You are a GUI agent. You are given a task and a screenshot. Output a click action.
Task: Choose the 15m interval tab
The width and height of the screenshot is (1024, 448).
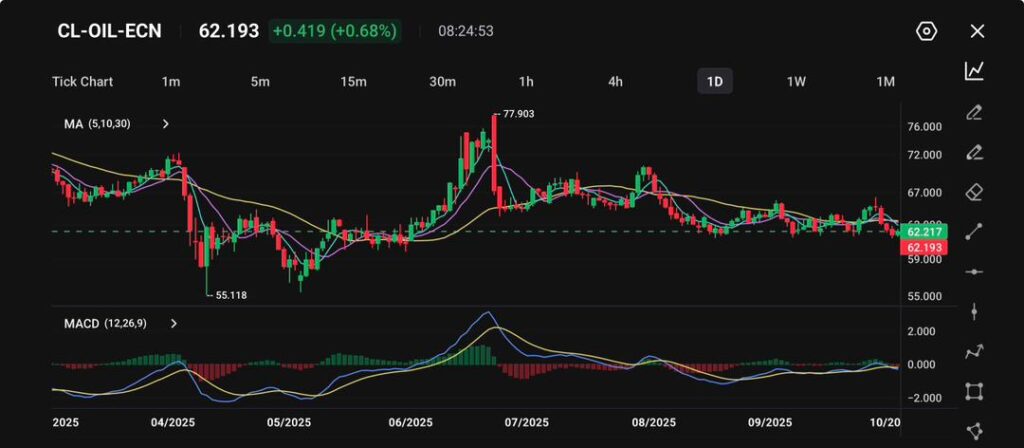353,81
